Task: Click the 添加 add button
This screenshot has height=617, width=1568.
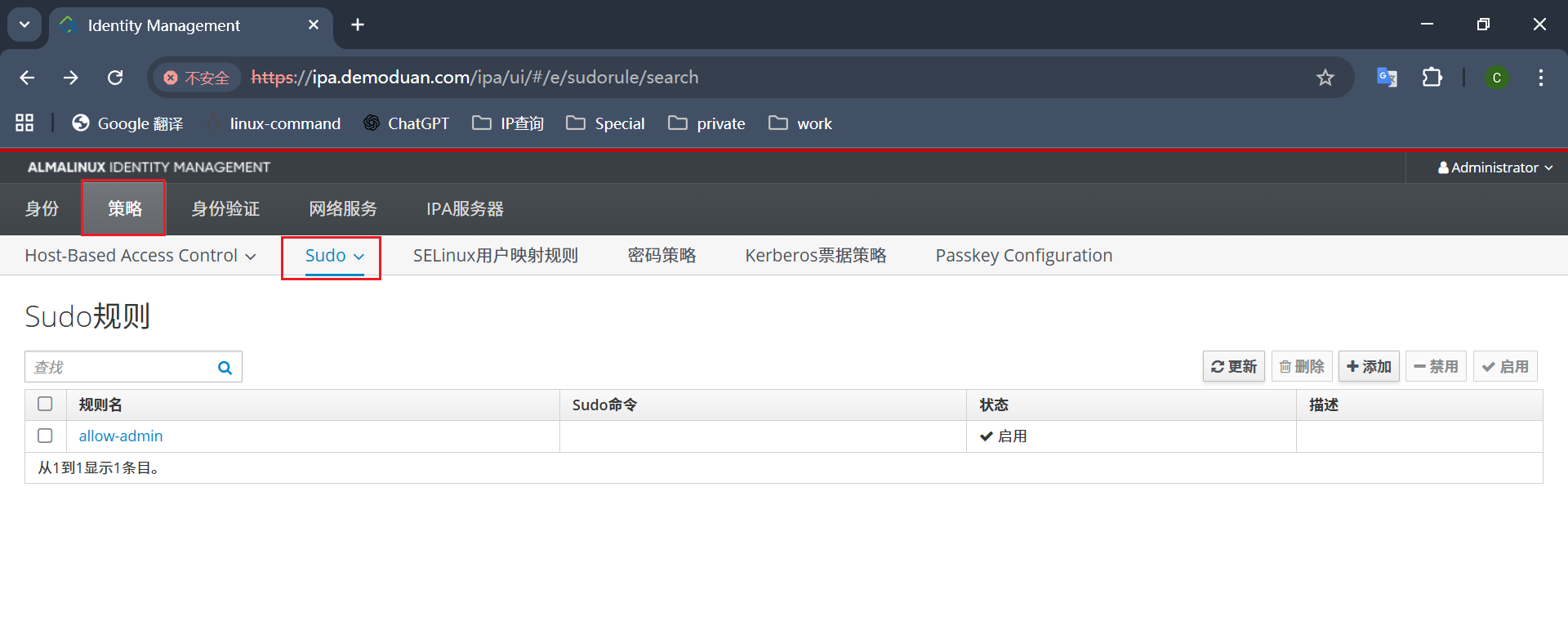Action: (1369, 367)
